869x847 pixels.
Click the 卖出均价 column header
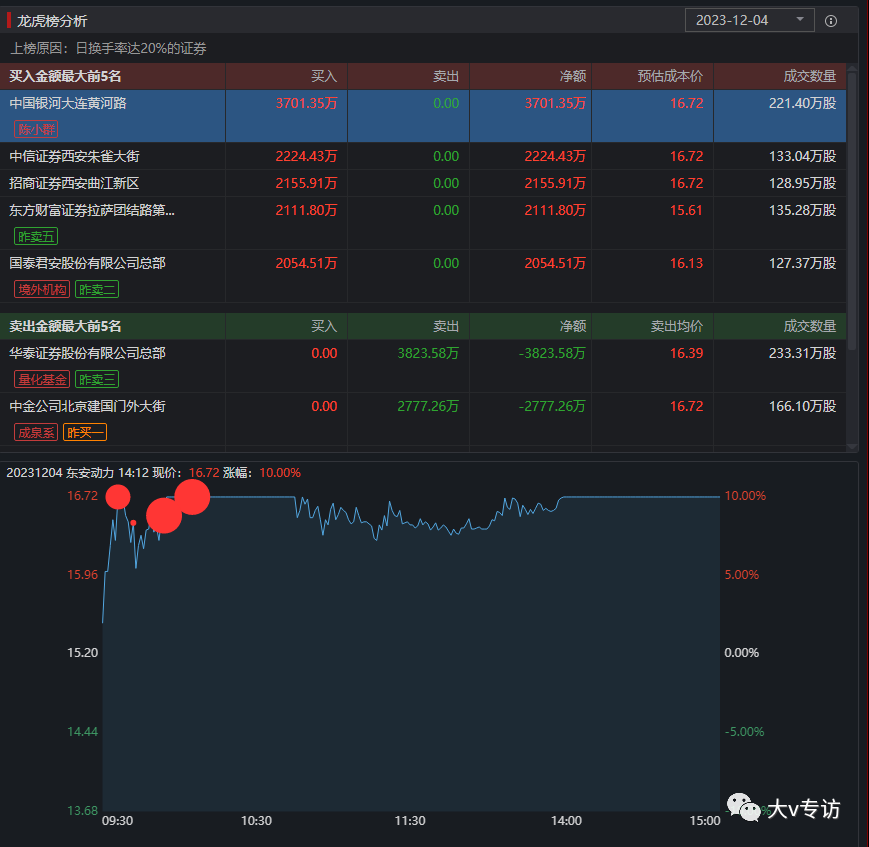pos(677,326)
